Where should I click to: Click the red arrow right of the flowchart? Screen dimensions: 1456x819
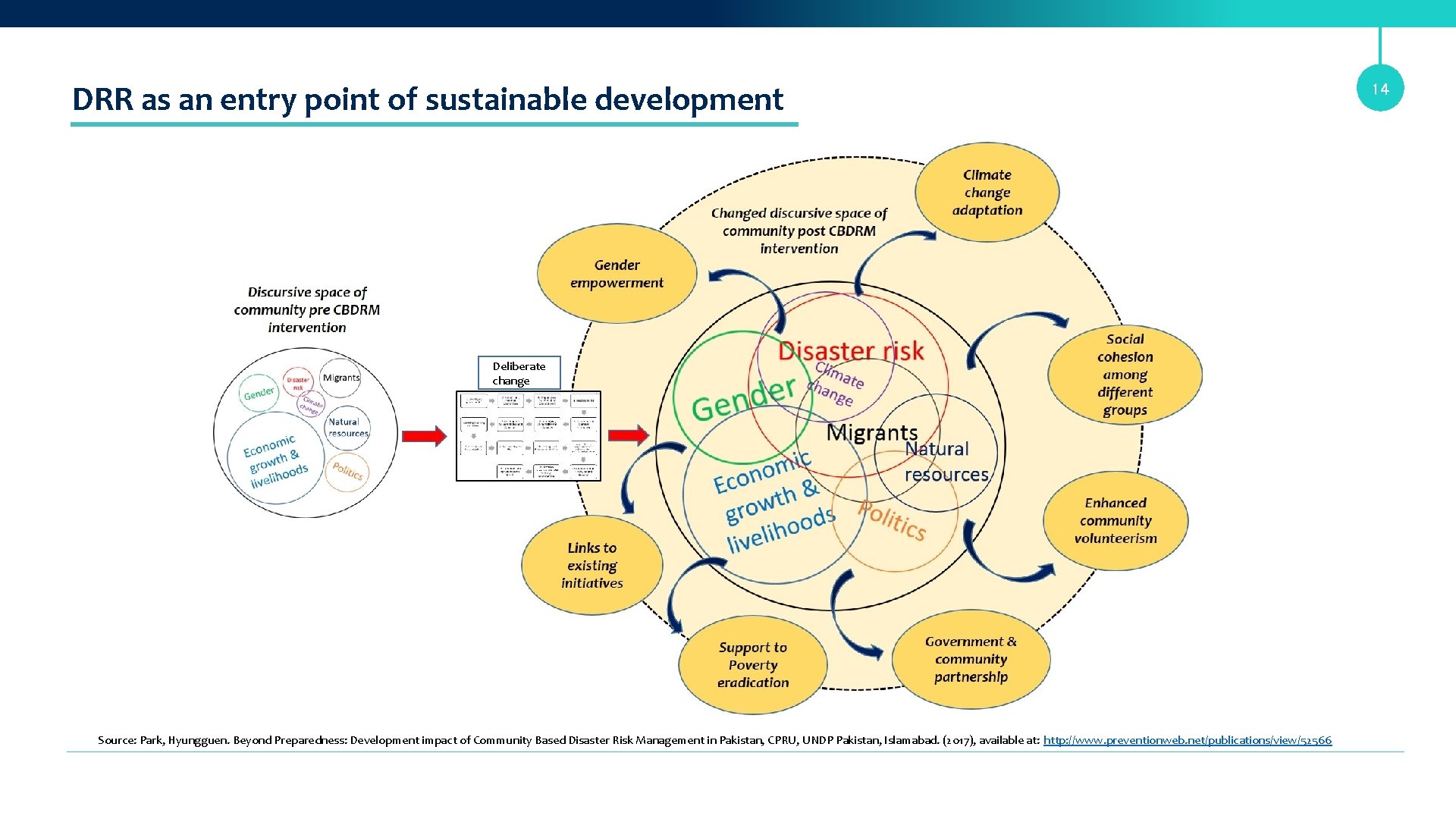tap(629, 435)
